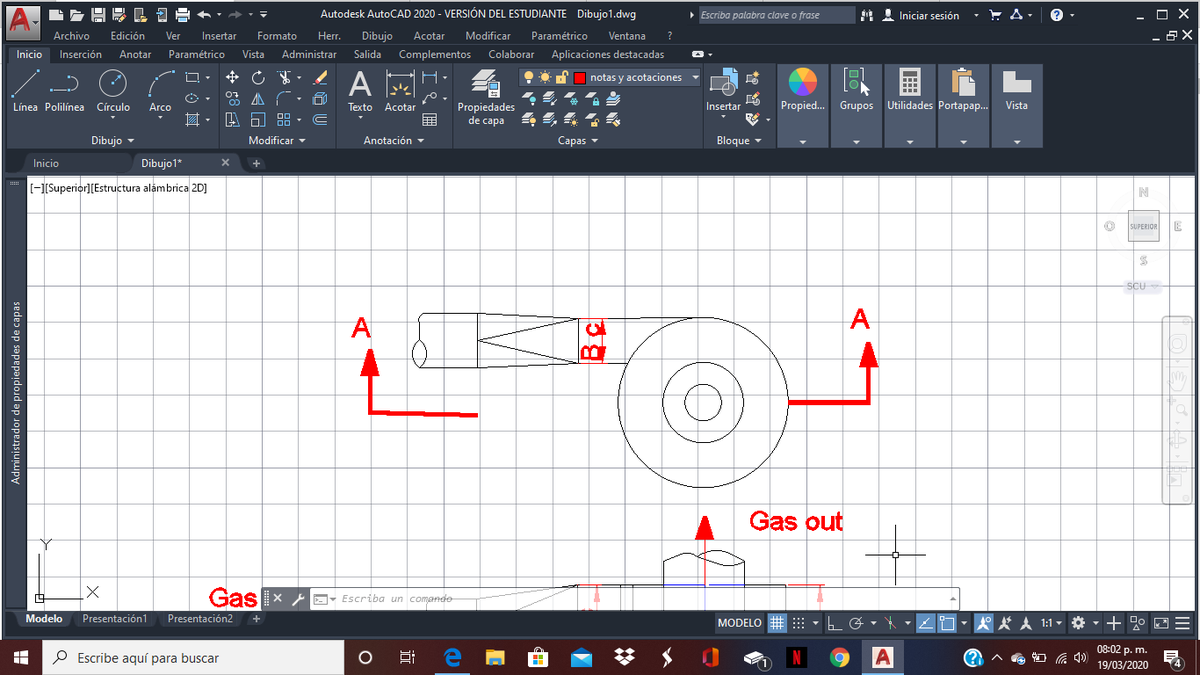Expand the Bloque panel dropdown
This screenshot has height=675, width=1200.
(738, 141)
